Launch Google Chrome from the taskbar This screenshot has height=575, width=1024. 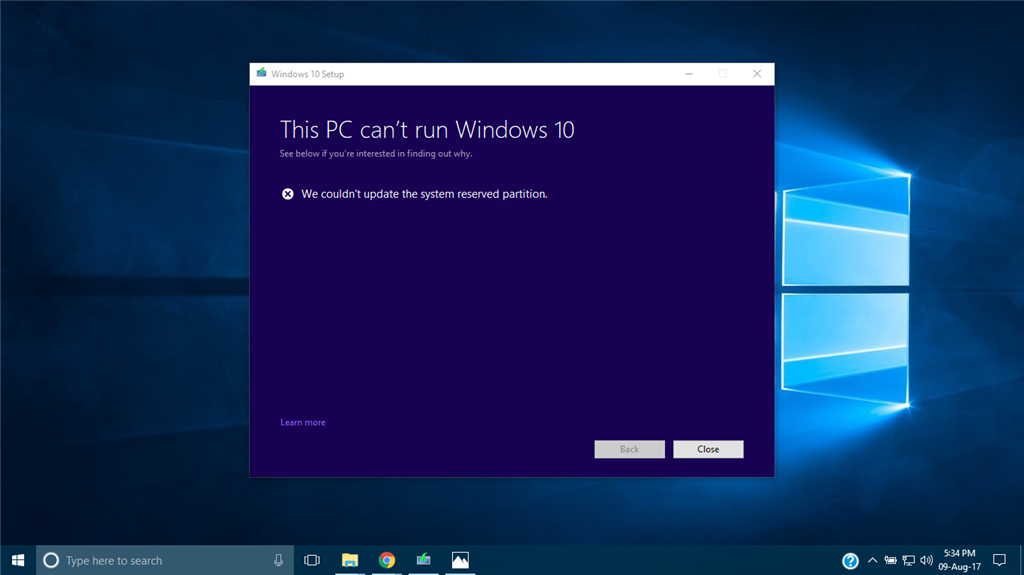387,560
